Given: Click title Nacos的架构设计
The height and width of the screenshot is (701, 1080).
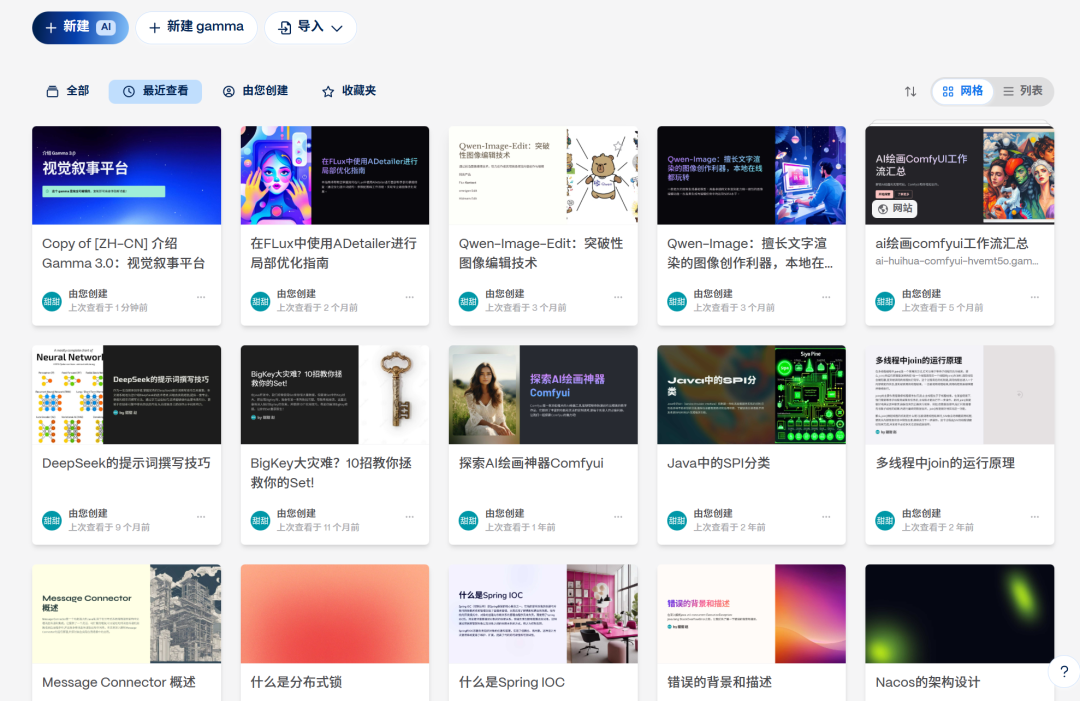Looking at the screenshot, I should click(928, 682).
